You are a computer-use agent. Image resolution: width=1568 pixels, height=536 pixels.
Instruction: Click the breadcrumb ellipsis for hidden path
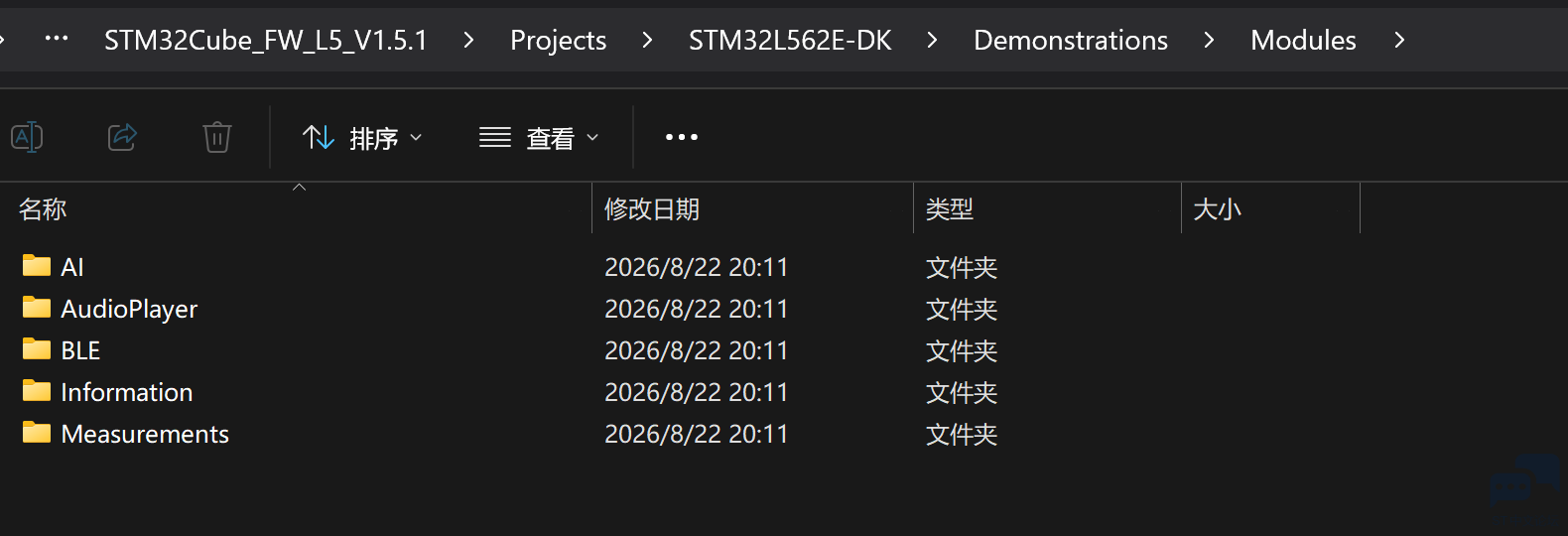(57, 39)
